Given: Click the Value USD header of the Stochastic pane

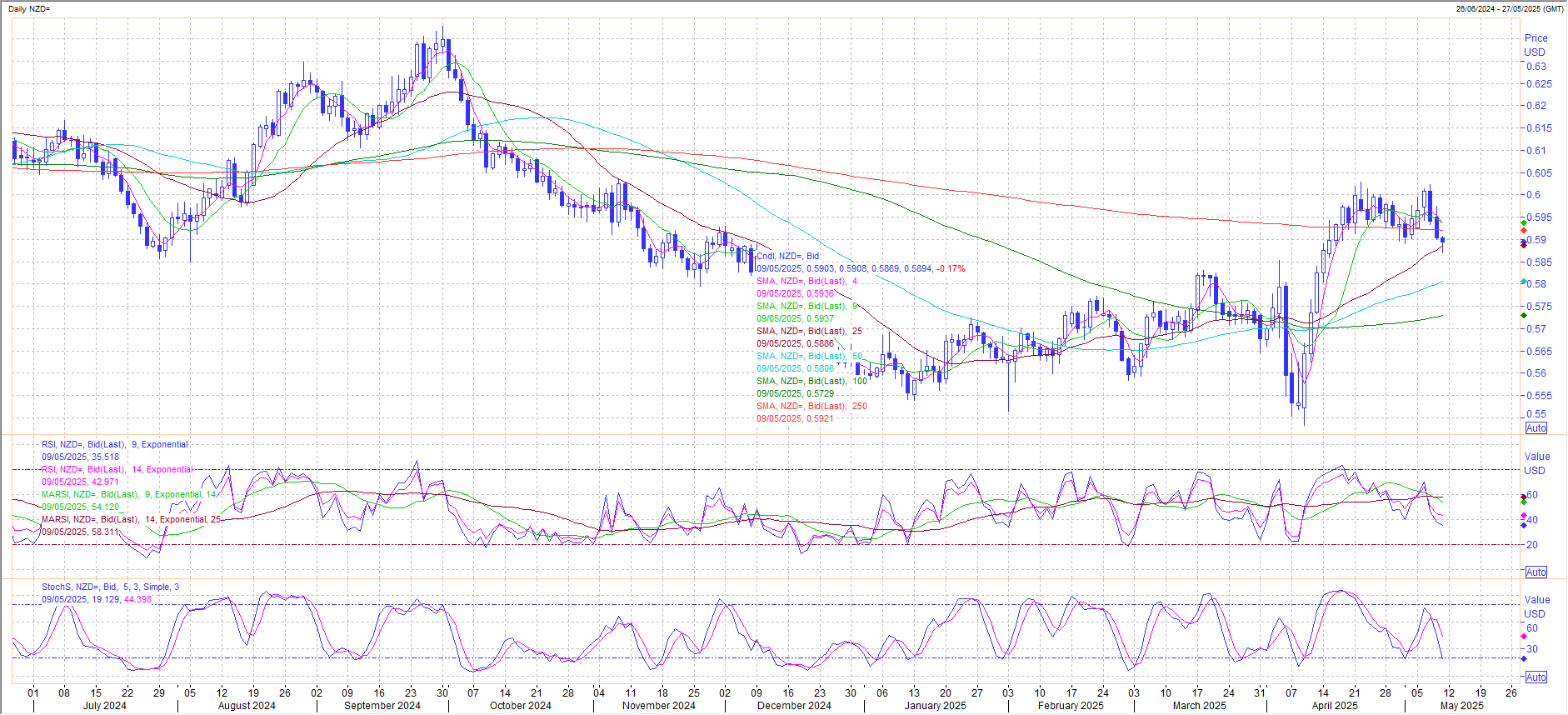Looking at the screenshot, I should click(1537, 607).
